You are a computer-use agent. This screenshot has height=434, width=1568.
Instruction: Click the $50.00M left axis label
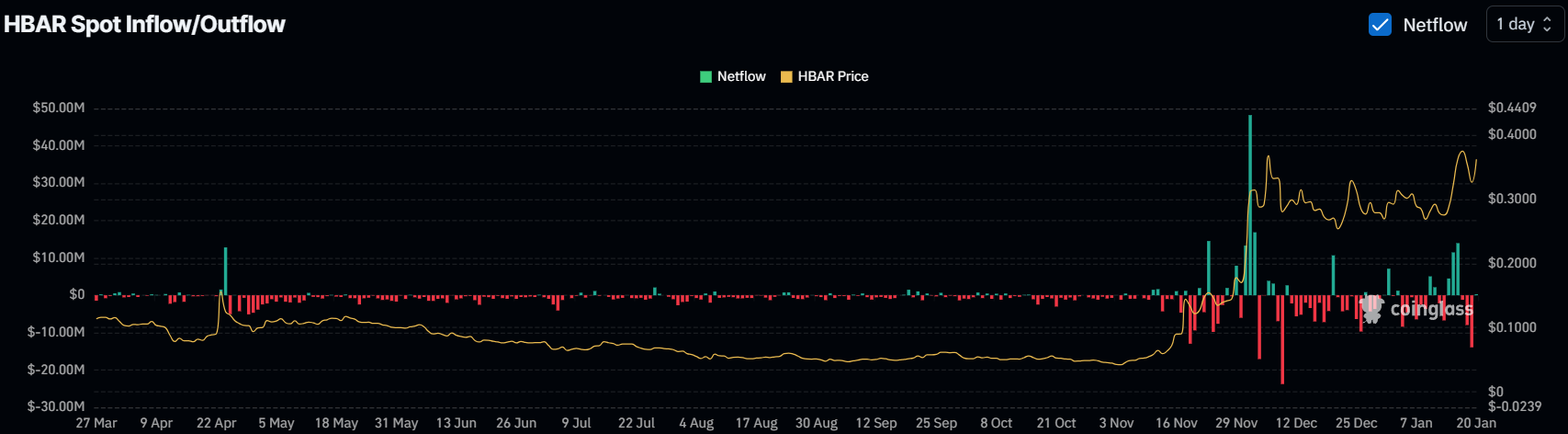[x=59, y=108]
